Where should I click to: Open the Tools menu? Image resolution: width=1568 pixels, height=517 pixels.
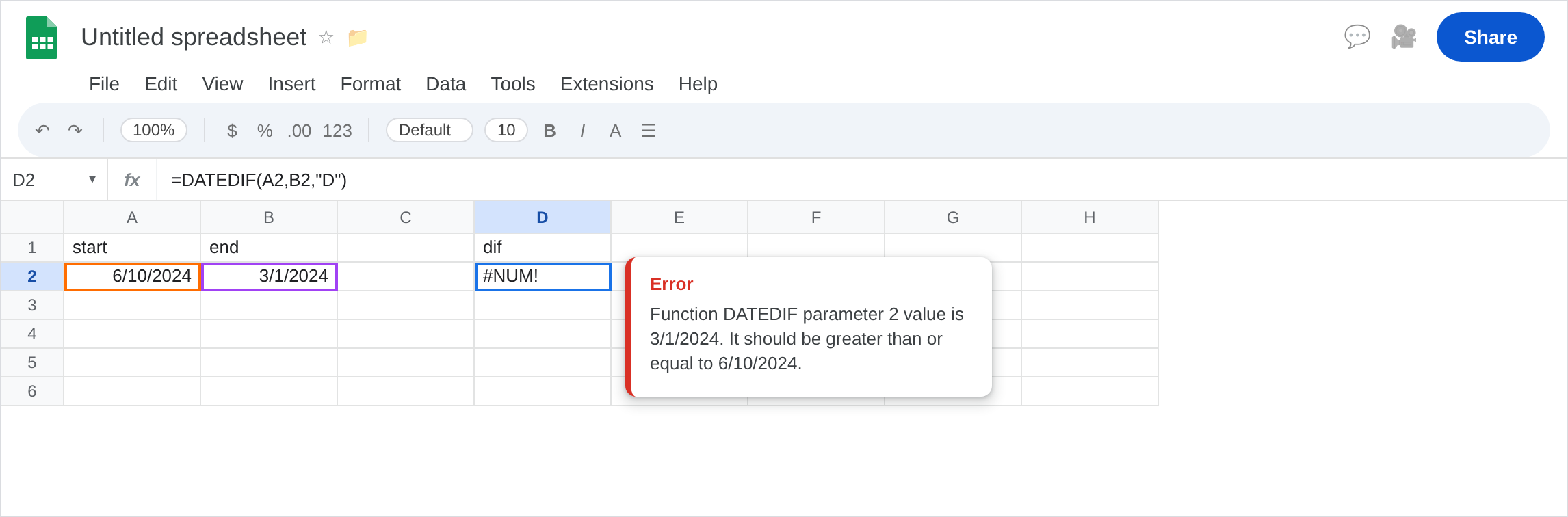click(x=513, y=84)
